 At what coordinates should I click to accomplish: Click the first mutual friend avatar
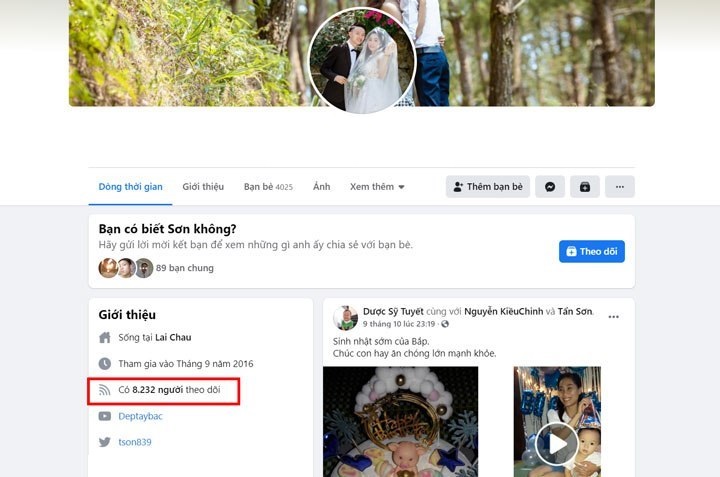coord(108,268)
